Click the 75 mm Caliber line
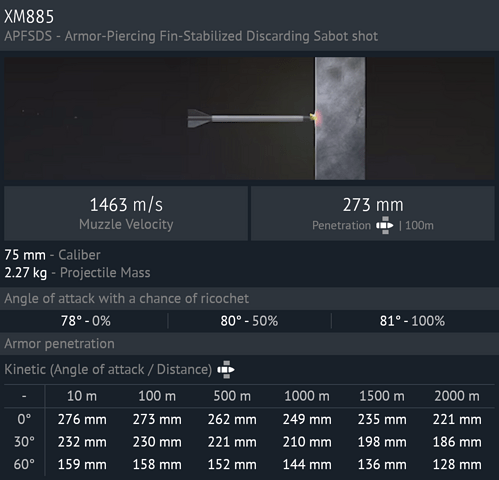499x480 pixels. (52, 255)
